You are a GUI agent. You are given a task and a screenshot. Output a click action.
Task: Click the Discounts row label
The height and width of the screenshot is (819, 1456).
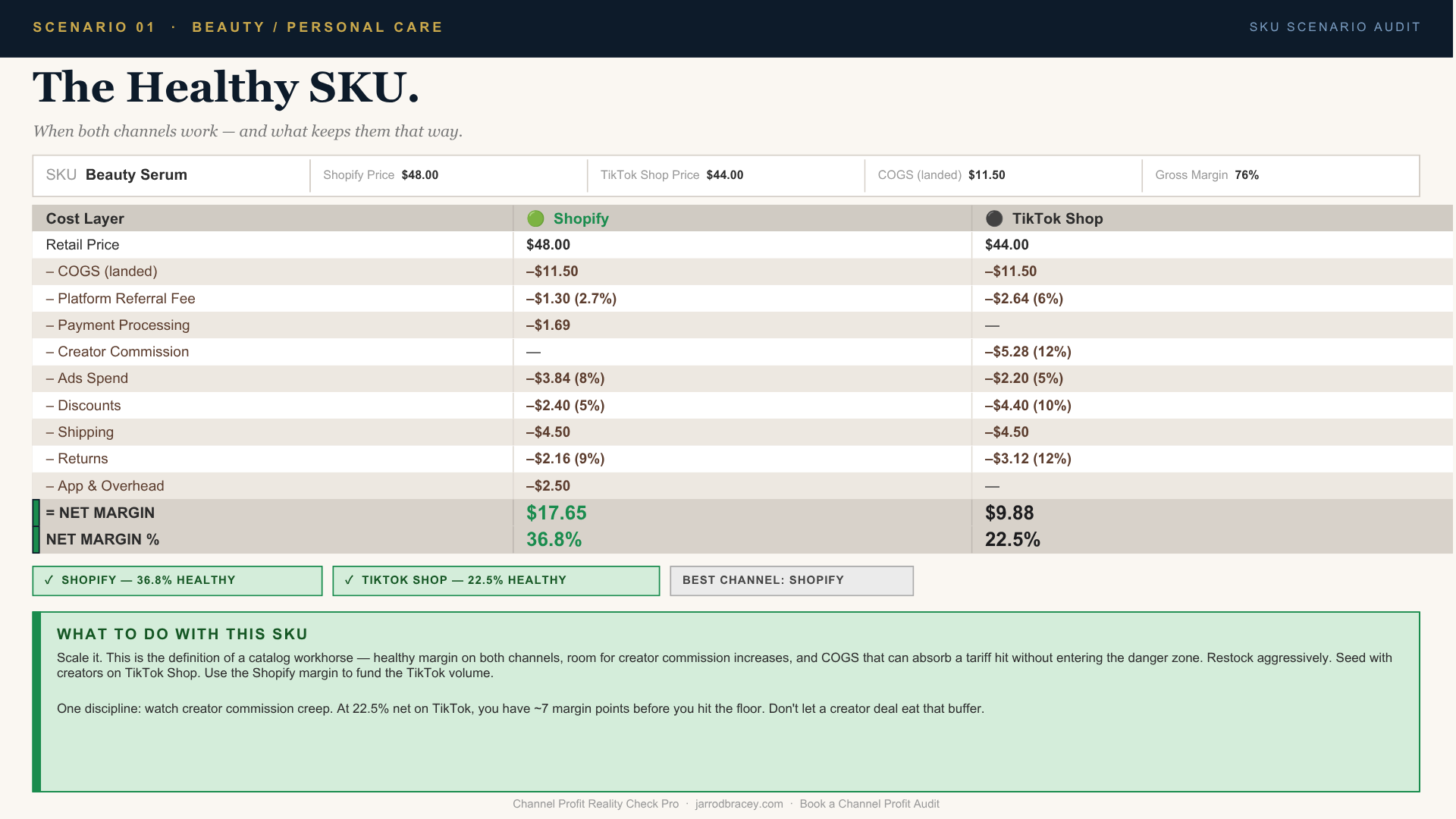point(83,406)
